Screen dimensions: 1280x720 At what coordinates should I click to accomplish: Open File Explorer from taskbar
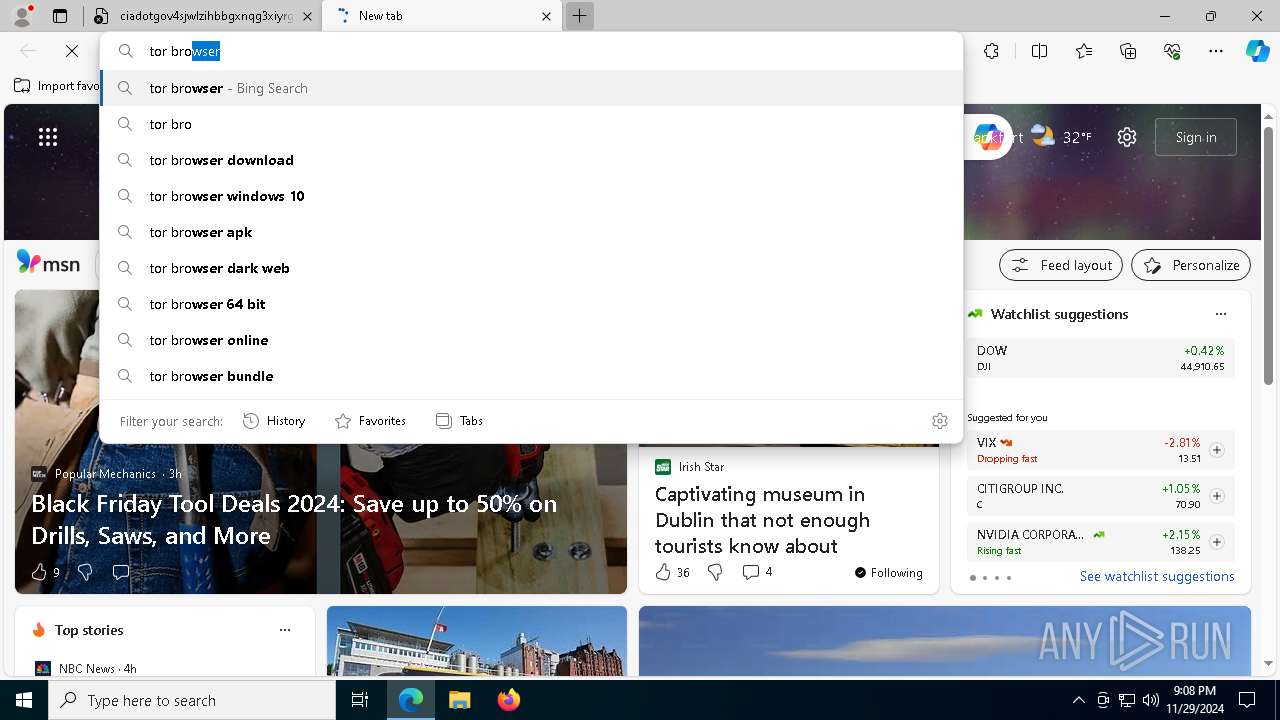[x=459, y=700]
